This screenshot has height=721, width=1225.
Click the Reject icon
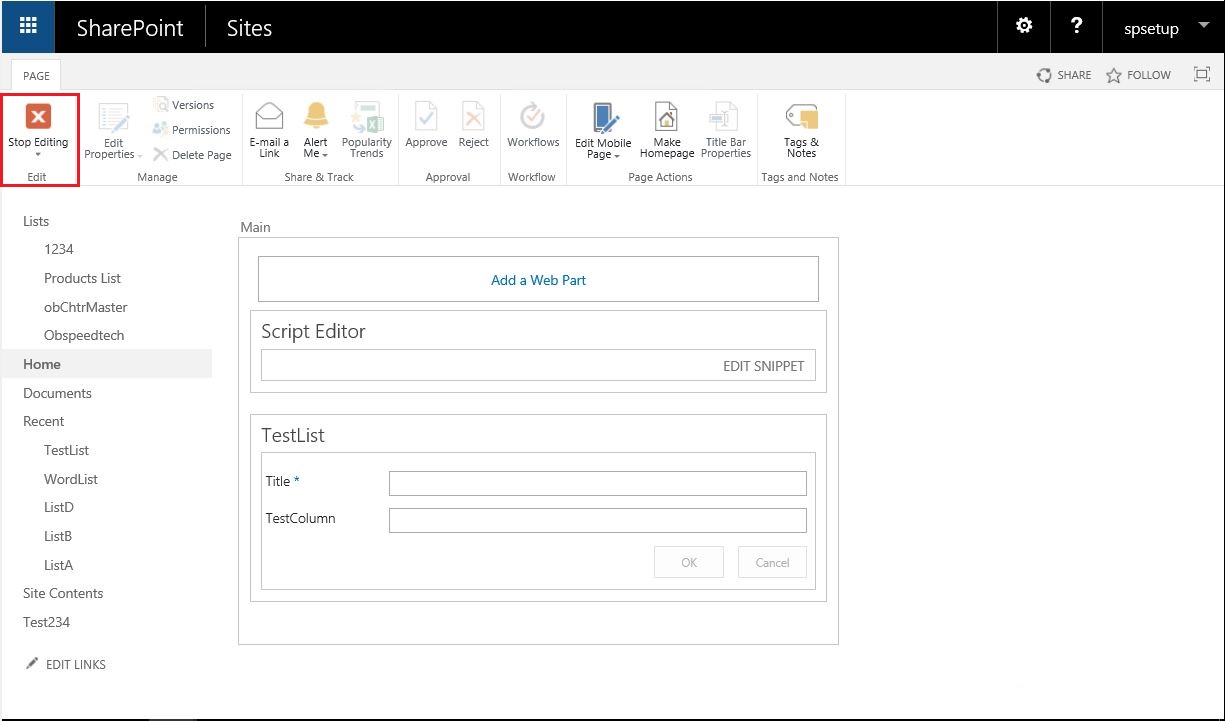pyautogui.click(x=473, y=117)
